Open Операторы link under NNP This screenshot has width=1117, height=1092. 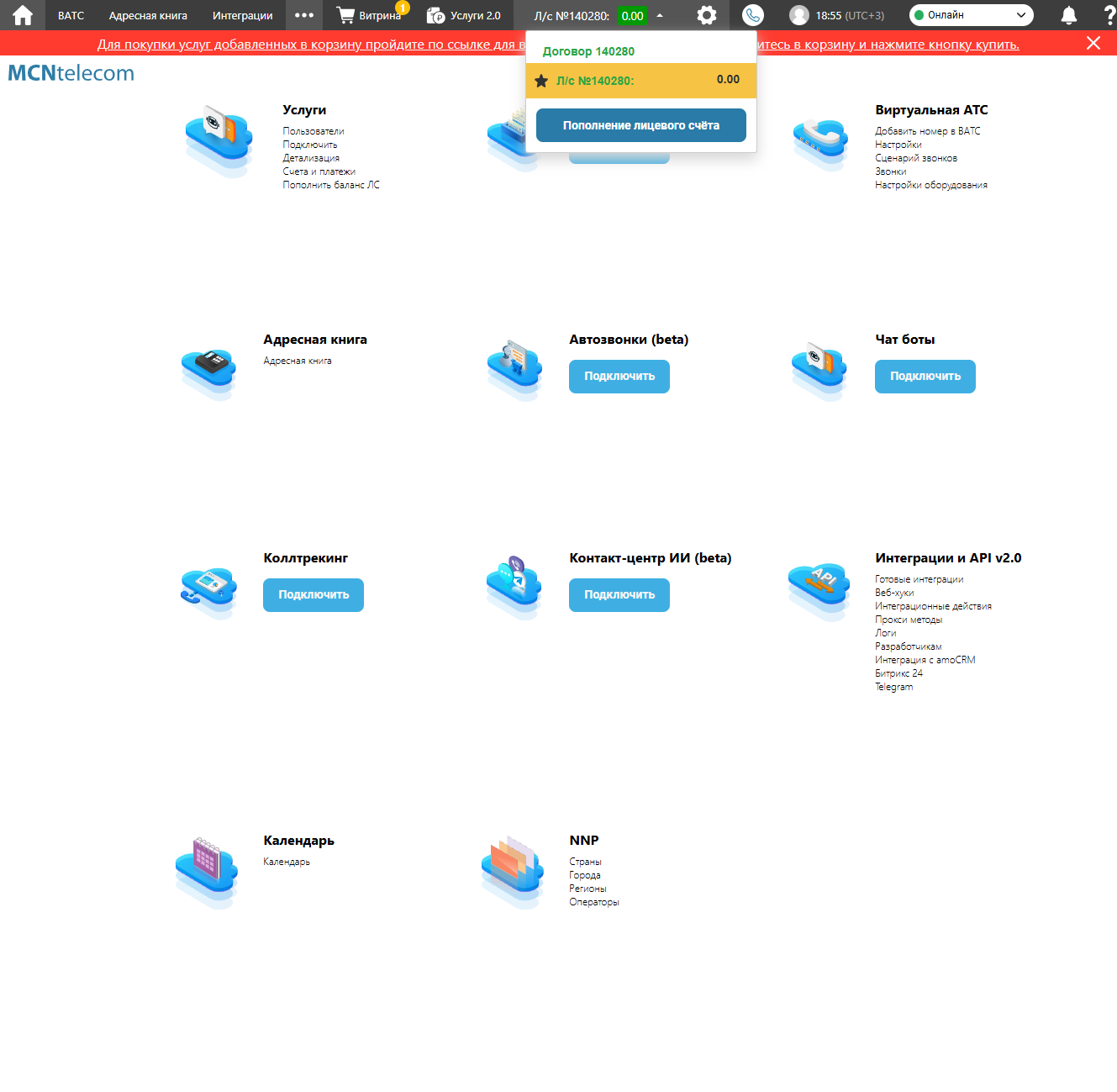point(594,902)
